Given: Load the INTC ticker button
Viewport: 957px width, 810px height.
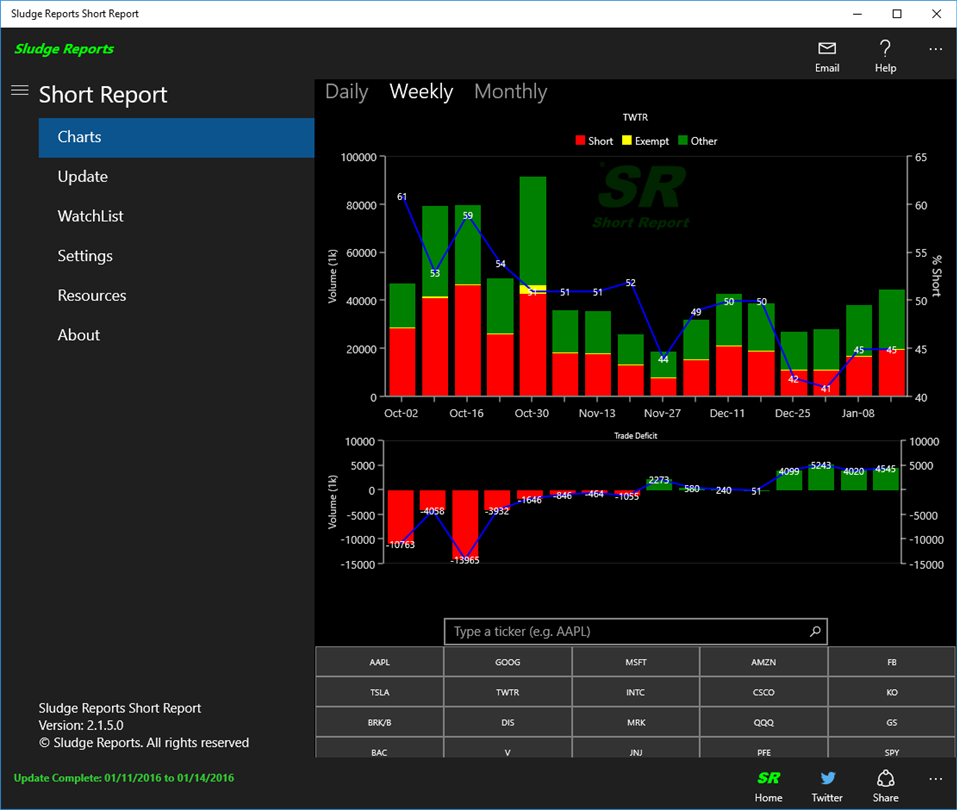Looking at the screenshot, I should click(635, 692).
